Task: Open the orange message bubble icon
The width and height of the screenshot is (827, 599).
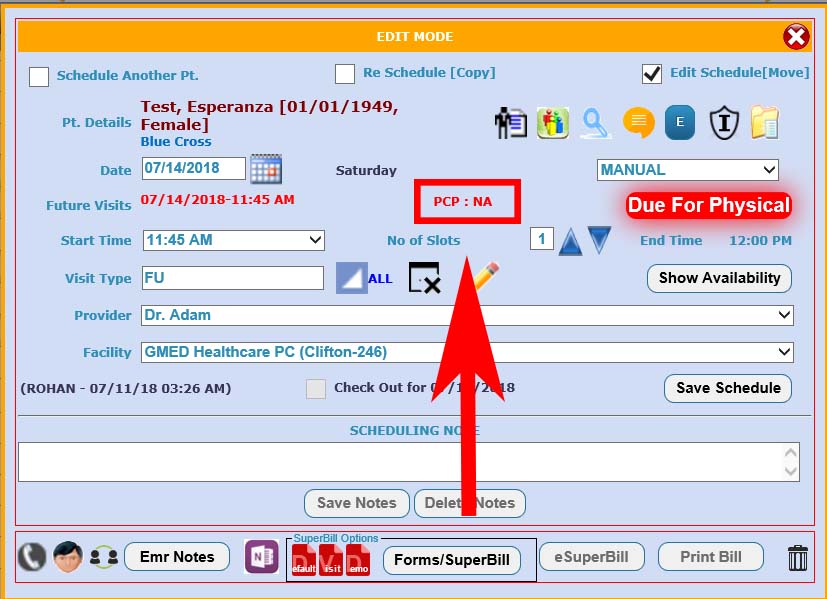Action: (x=638, y=123)
